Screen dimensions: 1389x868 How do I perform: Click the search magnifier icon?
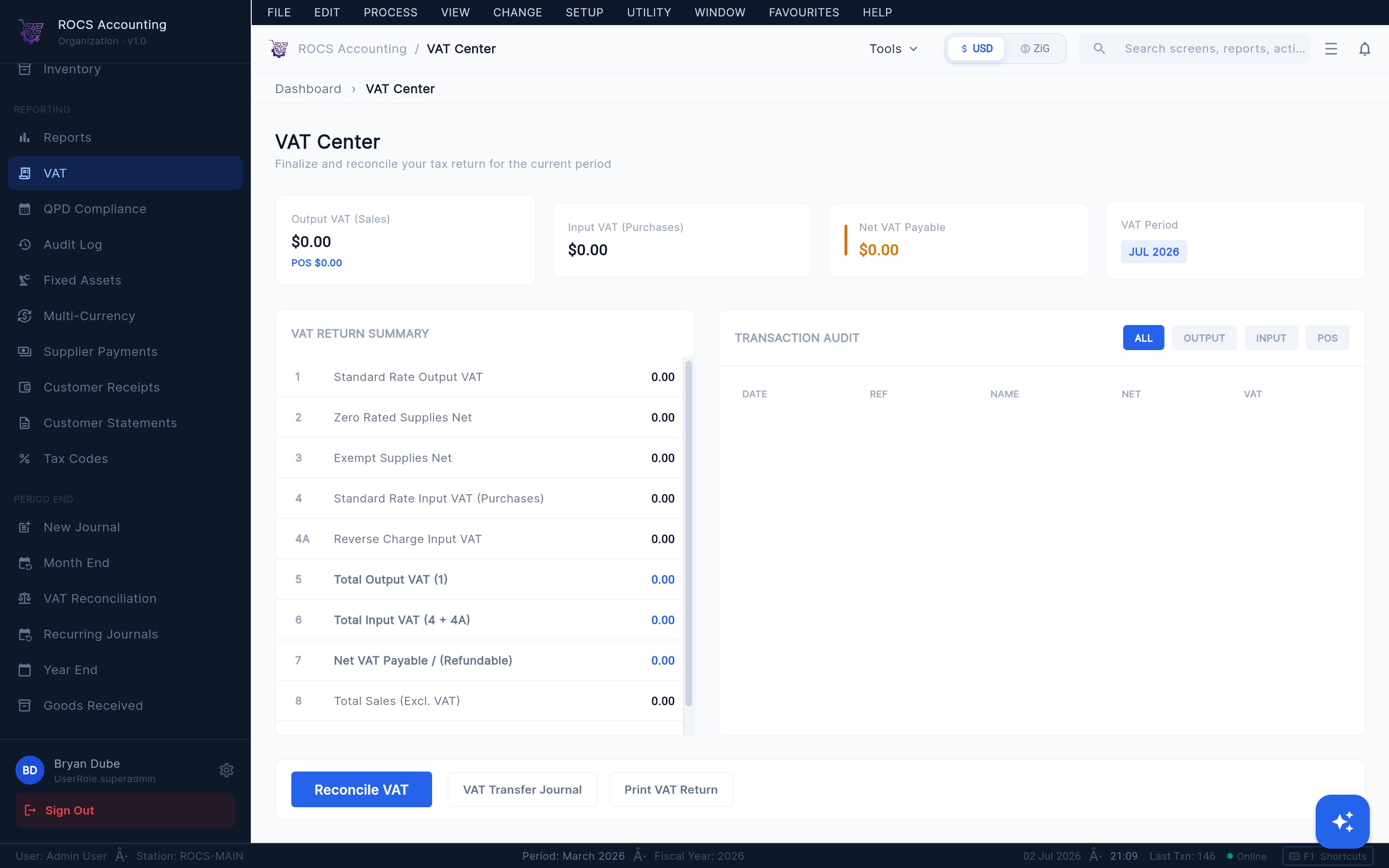pyautogui.click(x=1099, y=49)
